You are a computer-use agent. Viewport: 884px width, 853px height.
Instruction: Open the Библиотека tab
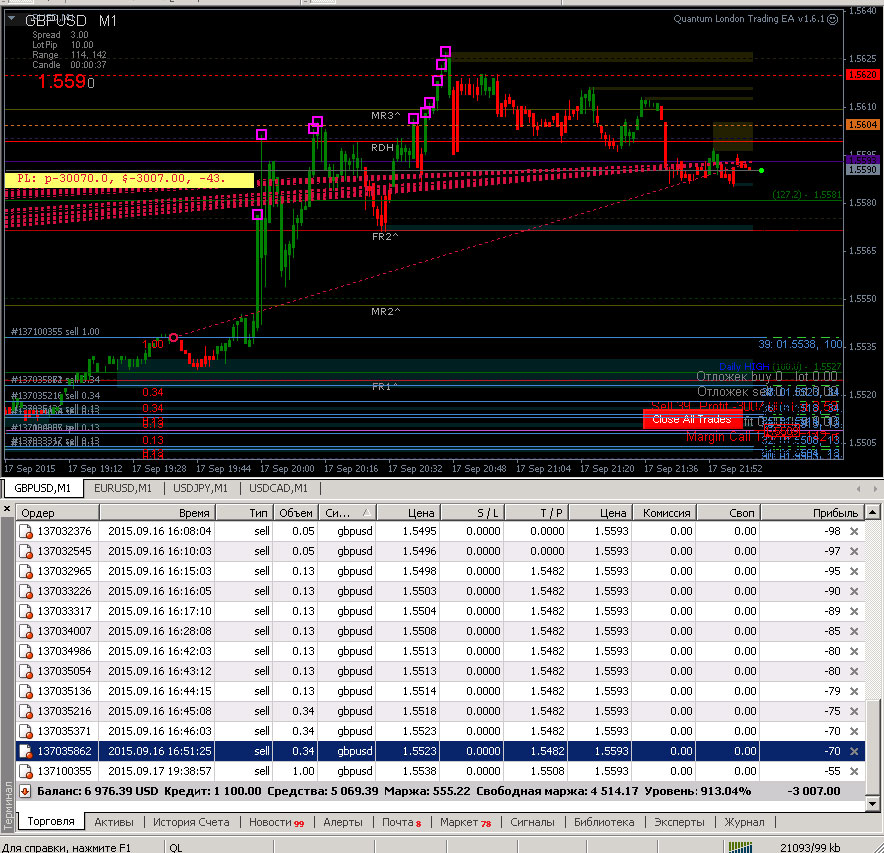click(x=604, y=823)
